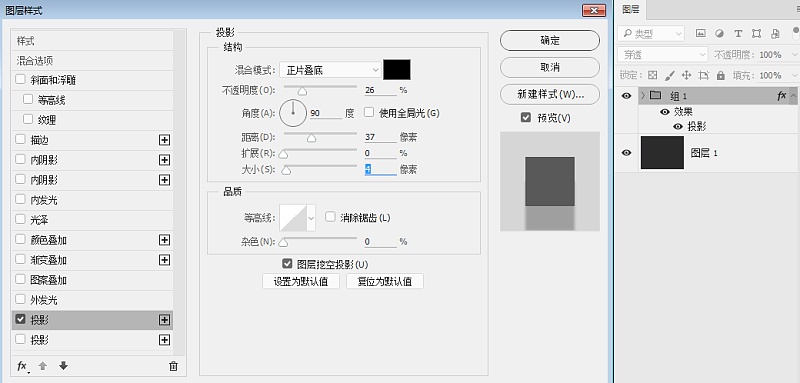Click the fx badge on 组 1 layer
Image resolution: width=800 pixels, height=383 pixels.
coord(781,95)
